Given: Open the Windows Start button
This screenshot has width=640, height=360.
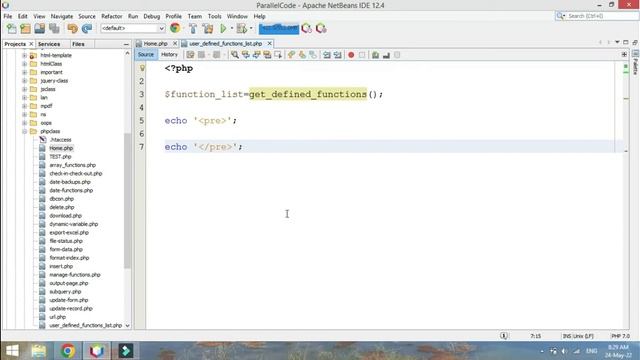Looking at the screenshot, I should coord(12,351).
